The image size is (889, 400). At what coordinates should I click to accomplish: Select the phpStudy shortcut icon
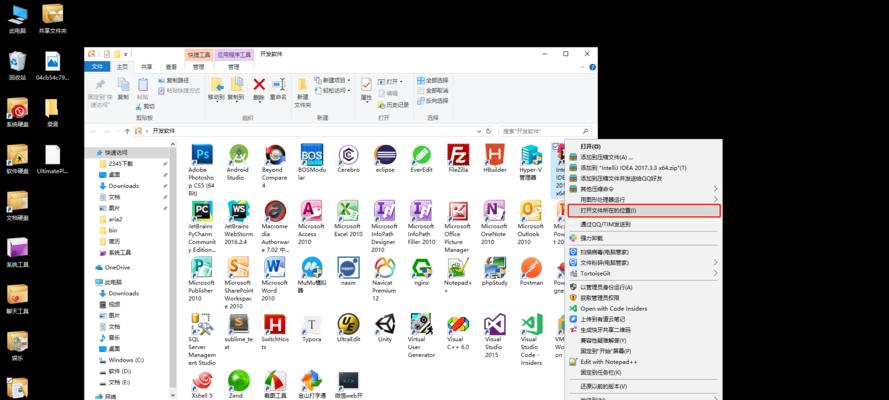tap(494, 267)
